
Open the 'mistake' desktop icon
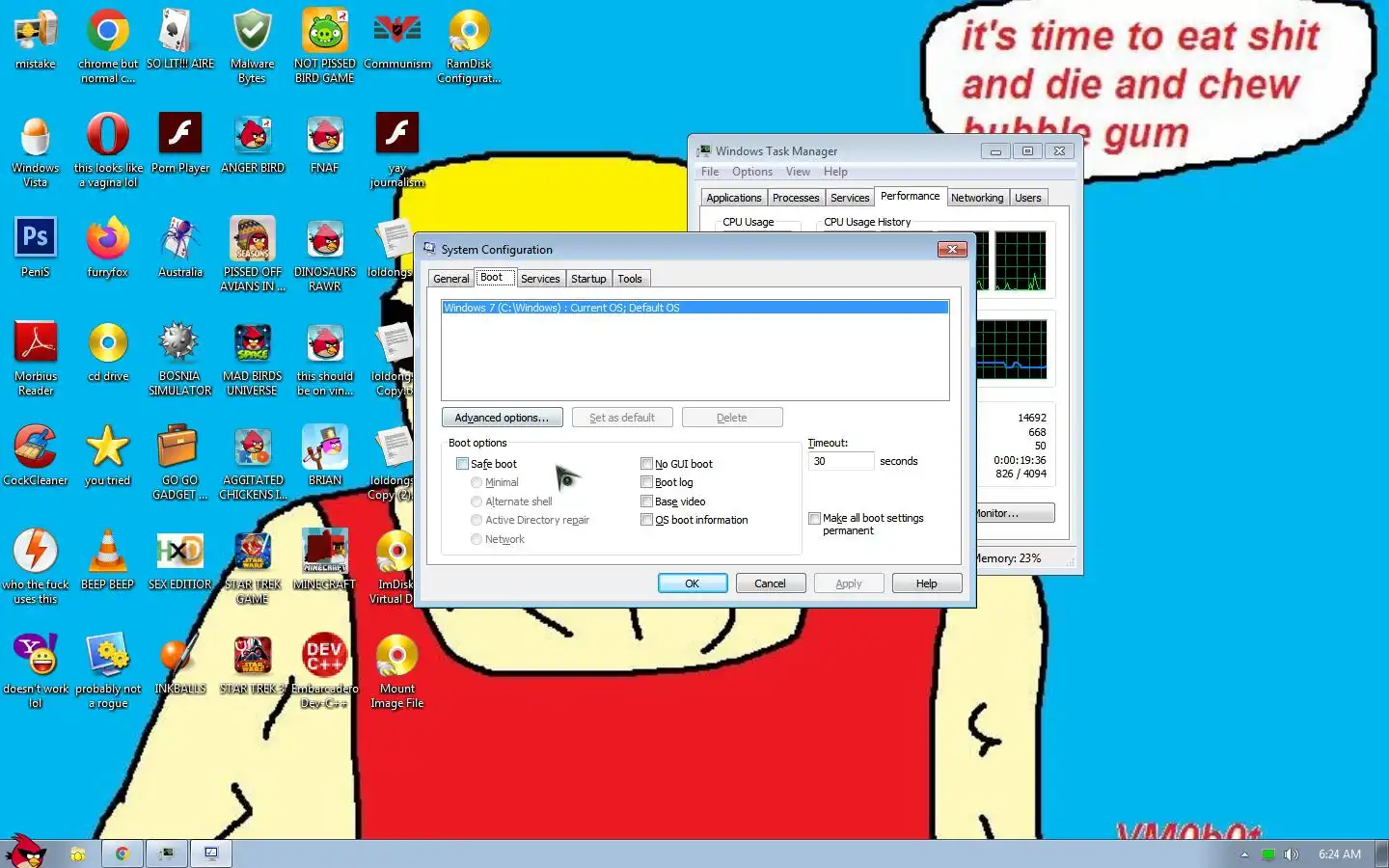click(36, 41)
